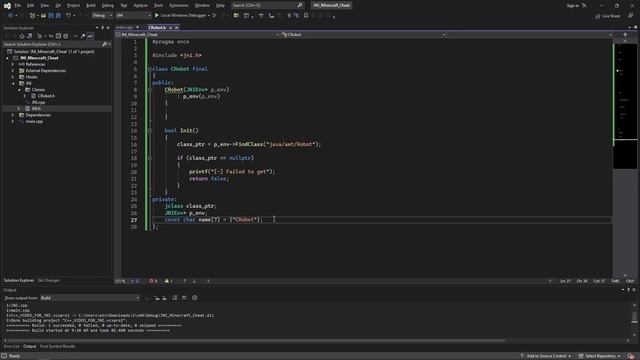The width and height of the screenshot is (640, 360).
Task: Open the File menu
Action: (18, 5)
